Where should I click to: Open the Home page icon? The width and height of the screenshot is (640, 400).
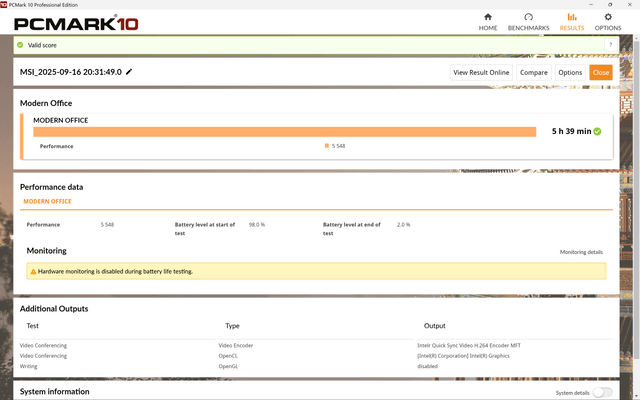pyautogui.click(x=488, y=17)
